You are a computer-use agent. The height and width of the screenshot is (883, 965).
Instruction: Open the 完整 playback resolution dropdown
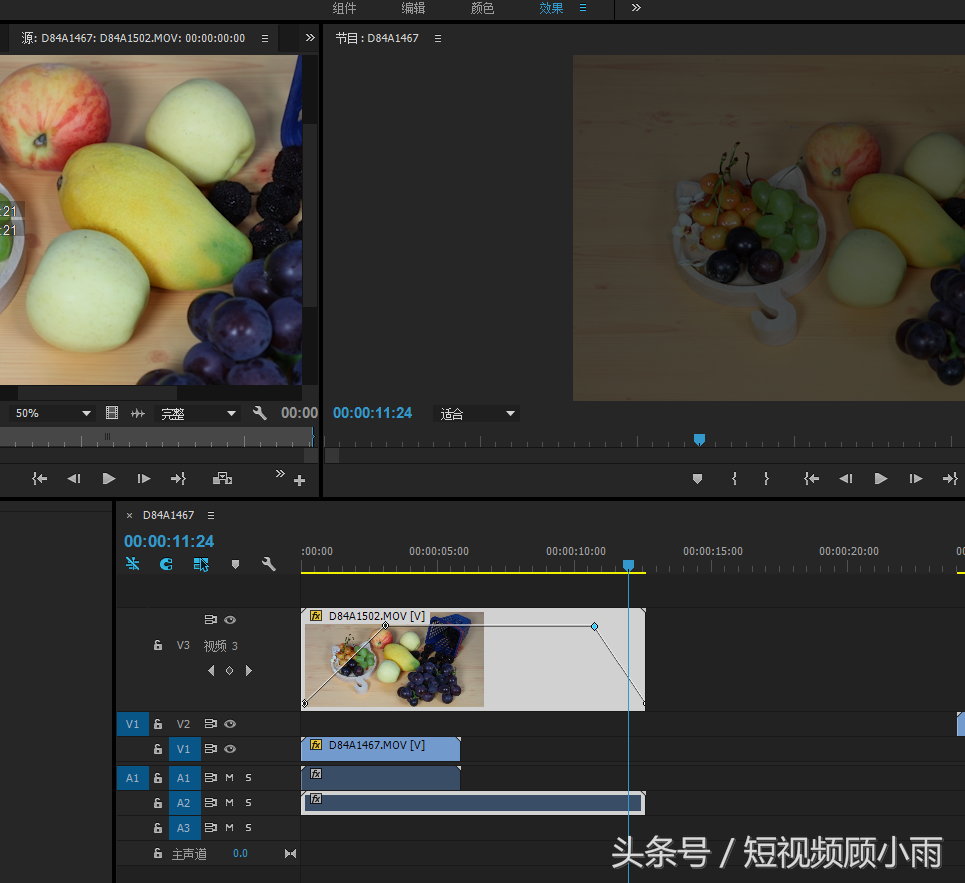click(198, 413)
